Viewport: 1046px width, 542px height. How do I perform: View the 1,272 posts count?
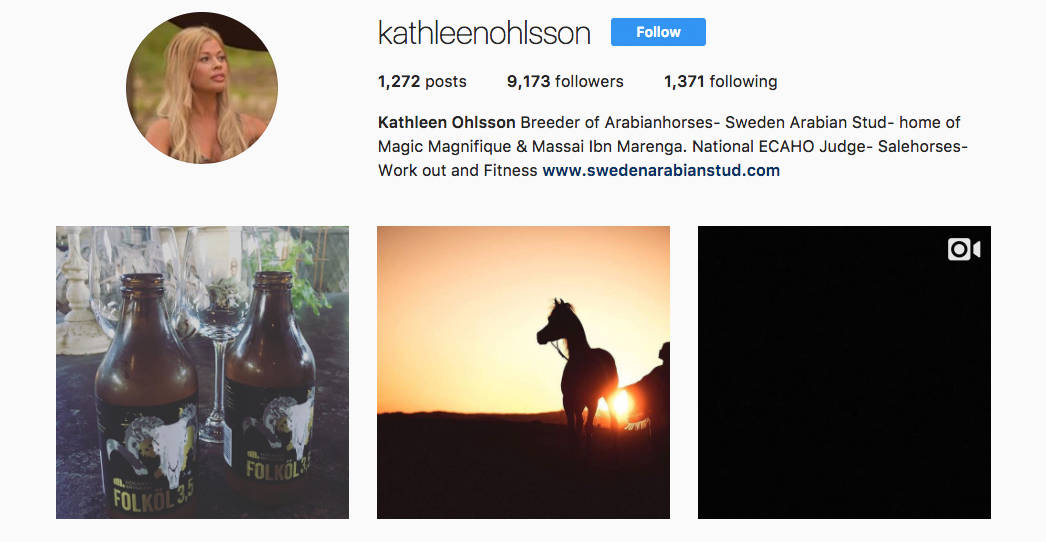tap(422, 81)
